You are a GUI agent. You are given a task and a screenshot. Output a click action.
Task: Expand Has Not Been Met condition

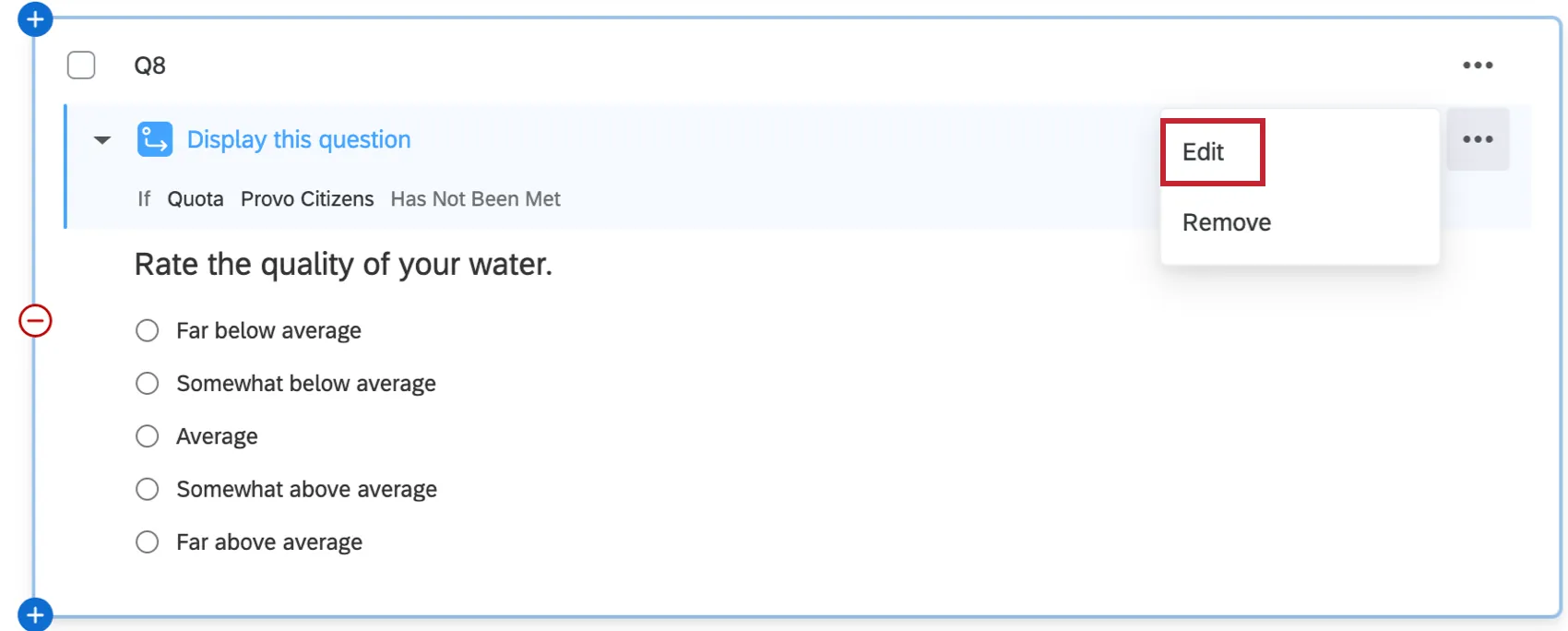[475, 198]
